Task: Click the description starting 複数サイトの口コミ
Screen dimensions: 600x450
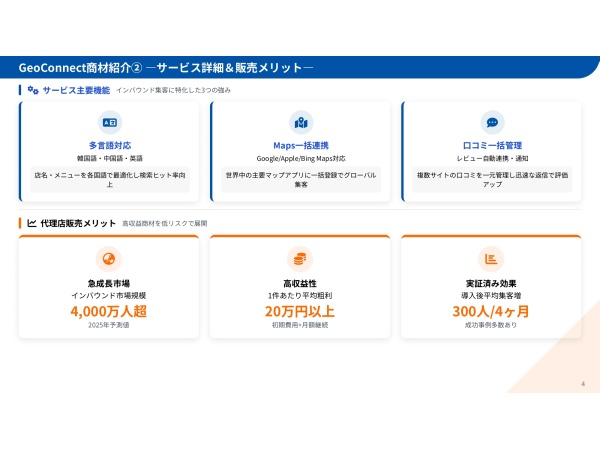Action: pos(492,179)
